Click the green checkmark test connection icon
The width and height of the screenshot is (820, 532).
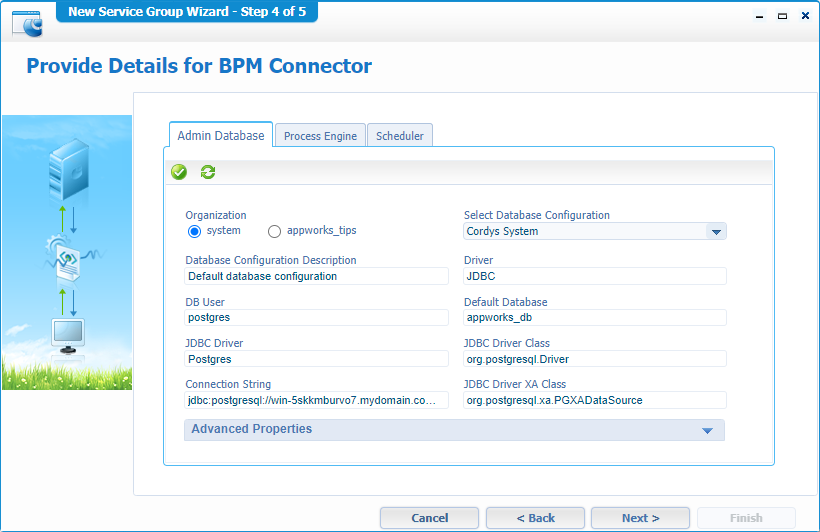pos(179,172)
